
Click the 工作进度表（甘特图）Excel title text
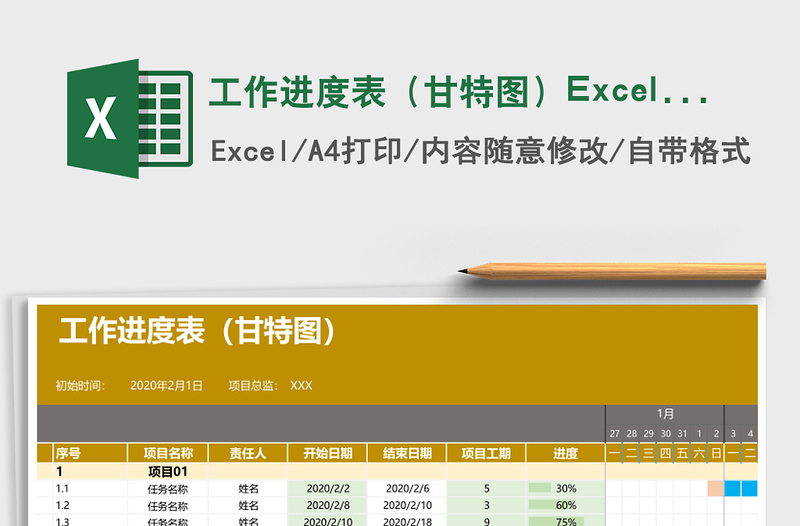click(459, 93)
